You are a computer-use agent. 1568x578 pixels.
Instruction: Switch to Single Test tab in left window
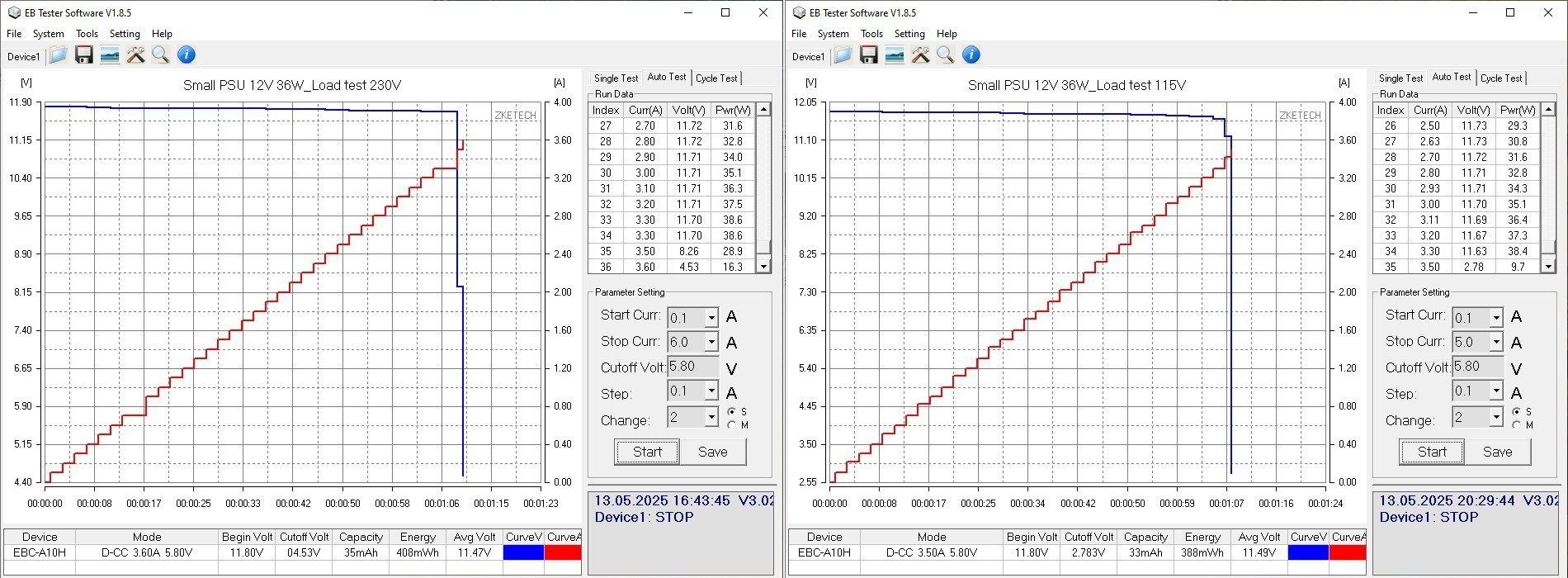click(x=616, y=78)
